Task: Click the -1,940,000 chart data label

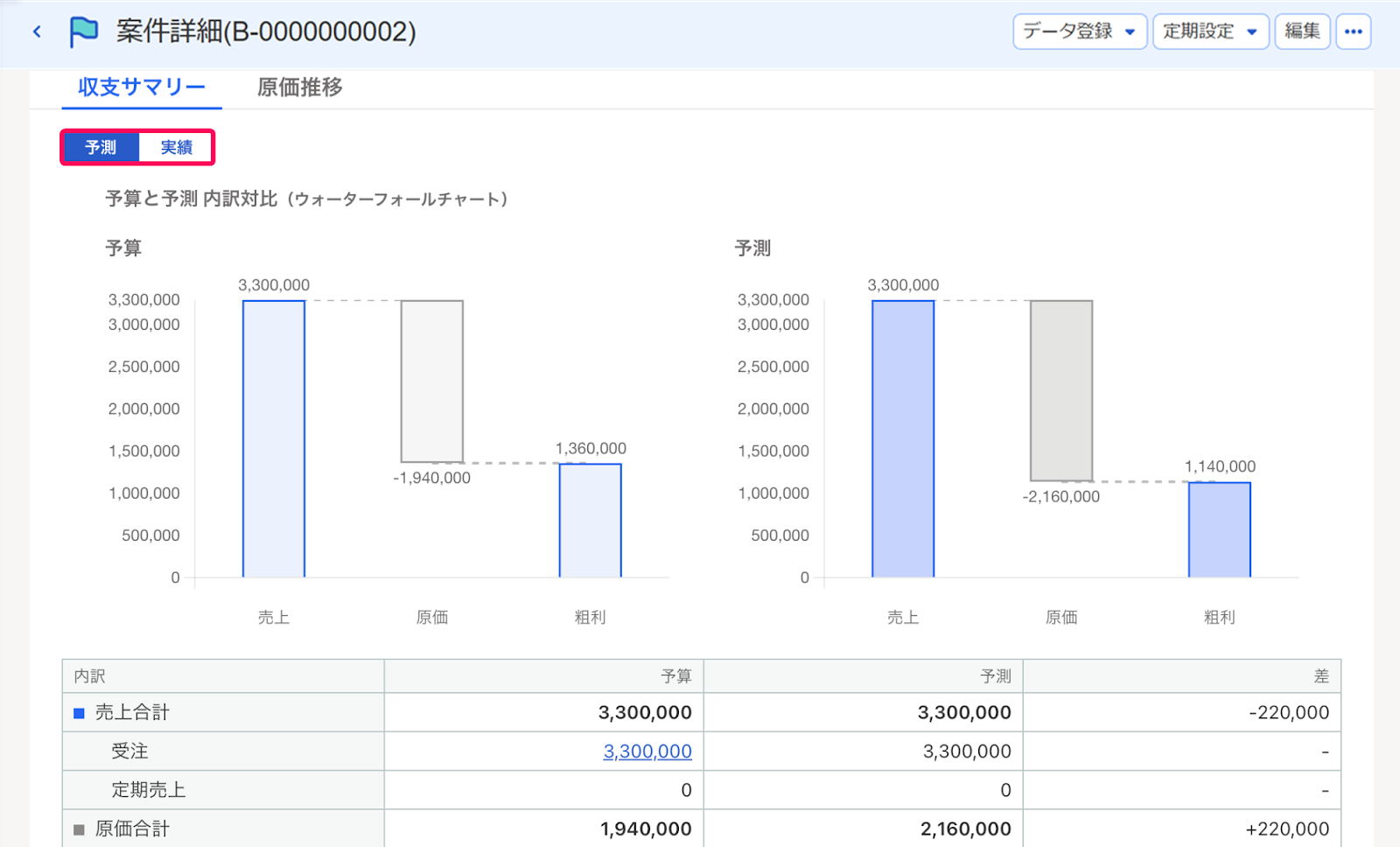Action: (432, 478)
